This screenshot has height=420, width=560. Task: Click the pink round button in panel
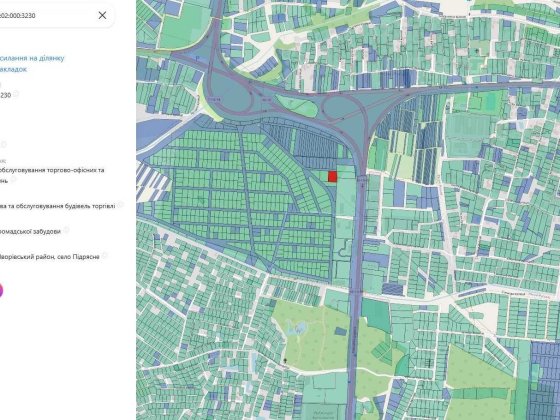pos(1,290)
